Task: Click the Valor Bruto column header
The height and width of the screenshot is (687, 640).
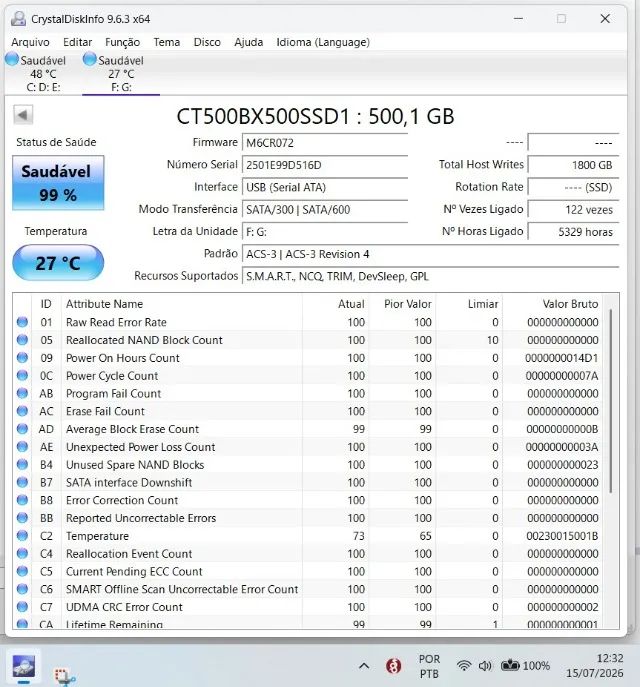Action: (551, 304)
